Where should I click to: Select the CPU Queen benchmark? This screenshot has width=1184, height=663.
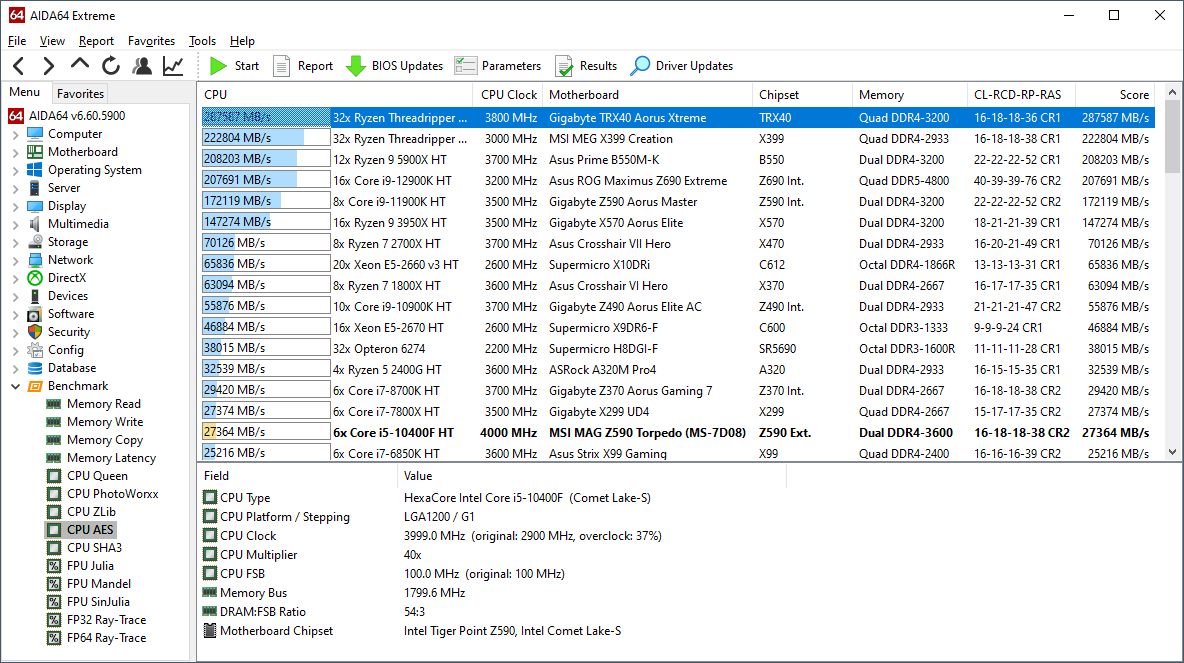[x=96, y=476]
